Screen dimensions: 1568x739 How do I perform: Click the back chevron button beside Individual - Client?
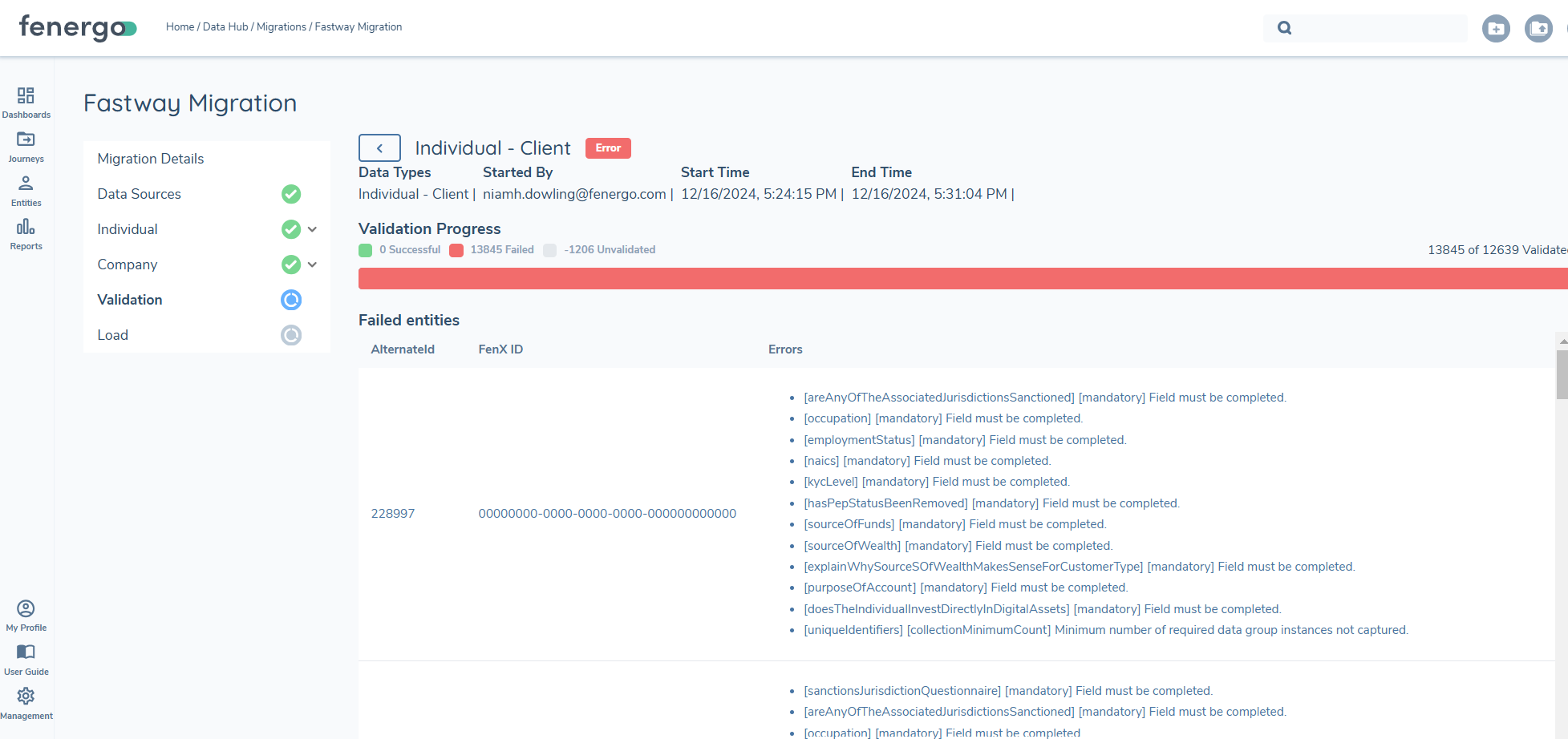[x=379, y=148]
